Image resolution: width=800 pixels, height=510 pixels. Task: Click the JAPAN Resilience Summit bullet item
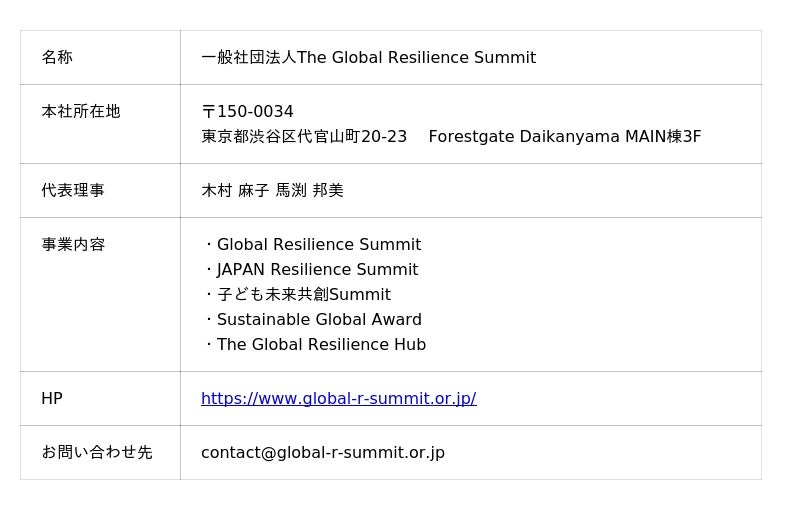(x=317, y=270)
